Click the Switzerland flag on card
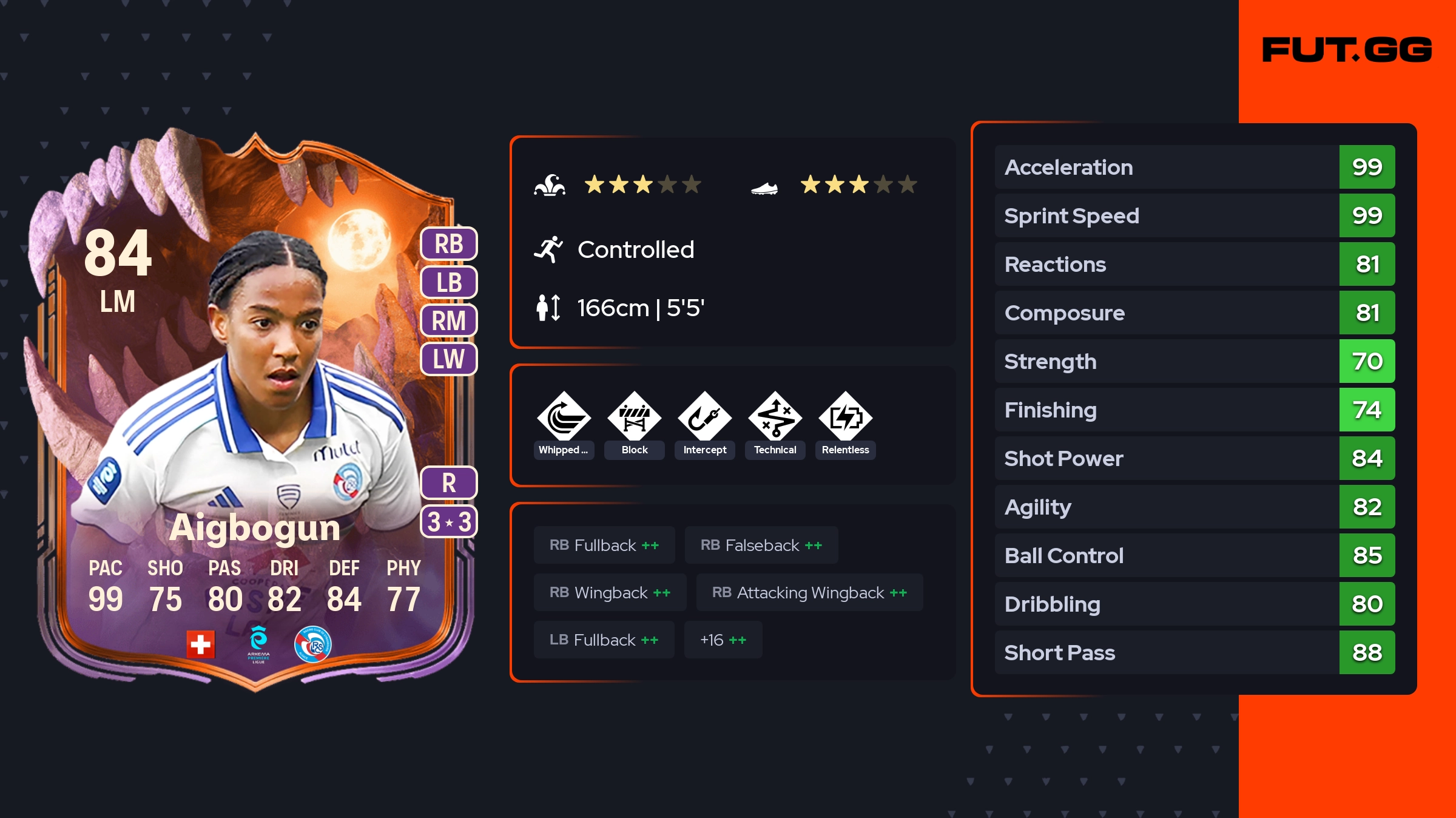Screen dimensions: 1456x818 point(201,644)
